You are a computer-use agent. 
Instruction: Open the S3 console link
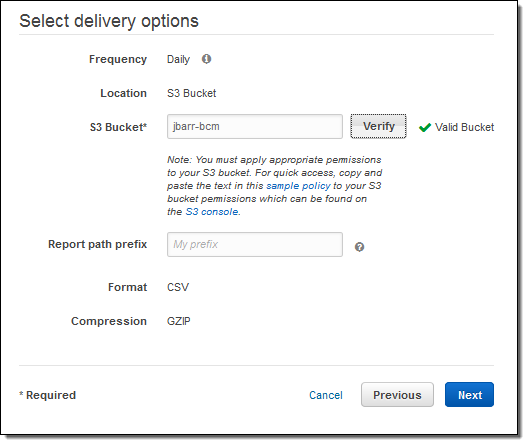[212, 212]
